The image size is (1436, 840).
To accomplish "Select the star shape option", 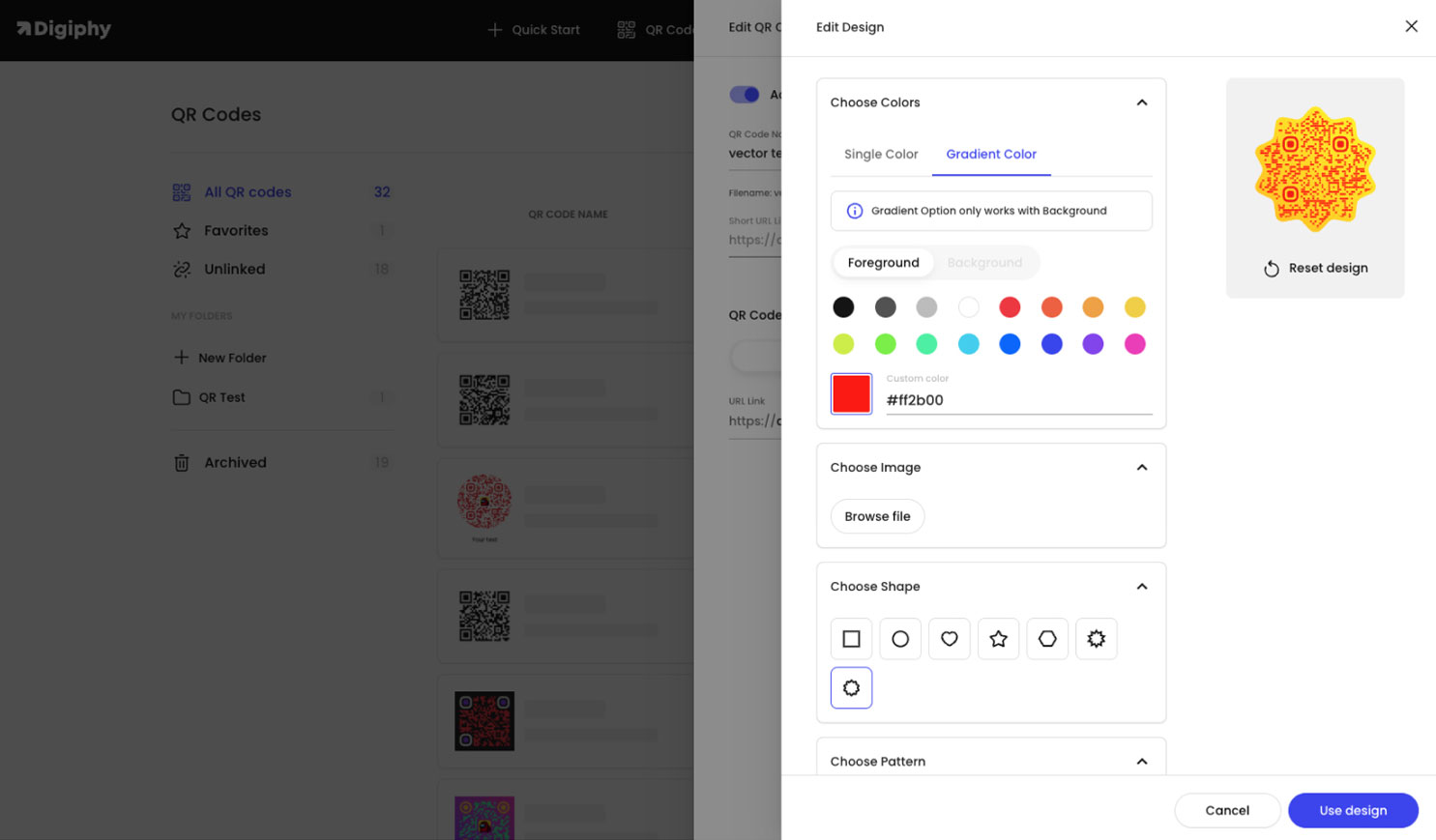I will [x=998, y=638].
